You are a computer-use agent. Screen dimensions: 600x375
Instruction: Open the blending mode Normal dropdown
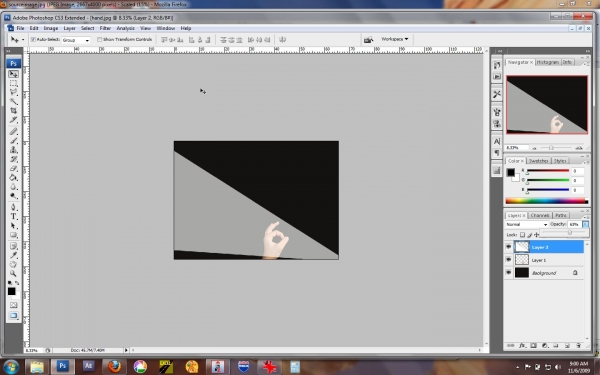527,224
